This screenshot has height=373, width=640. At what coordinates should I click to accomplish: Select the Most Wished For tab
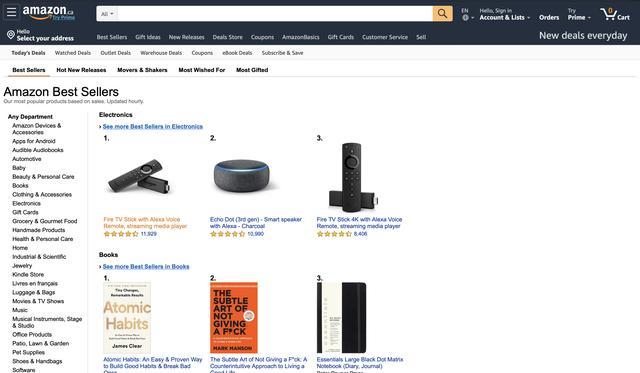click(202, 70)
